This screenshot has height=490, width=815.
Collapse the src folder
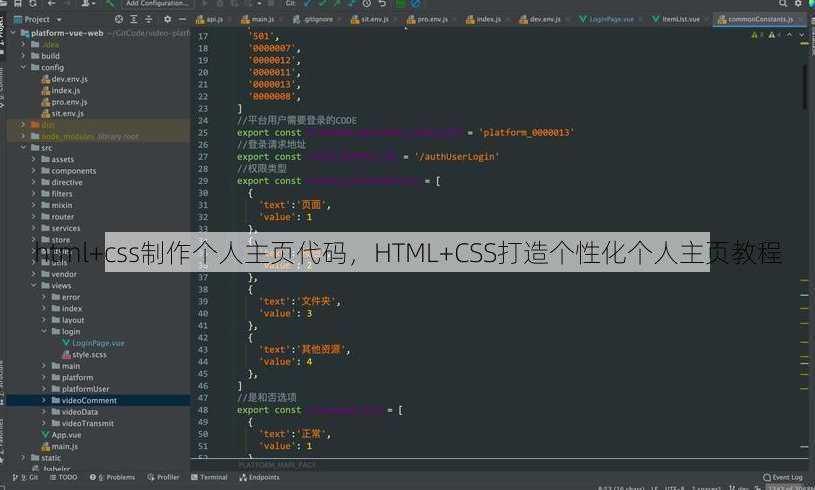(x=23, y=148)
